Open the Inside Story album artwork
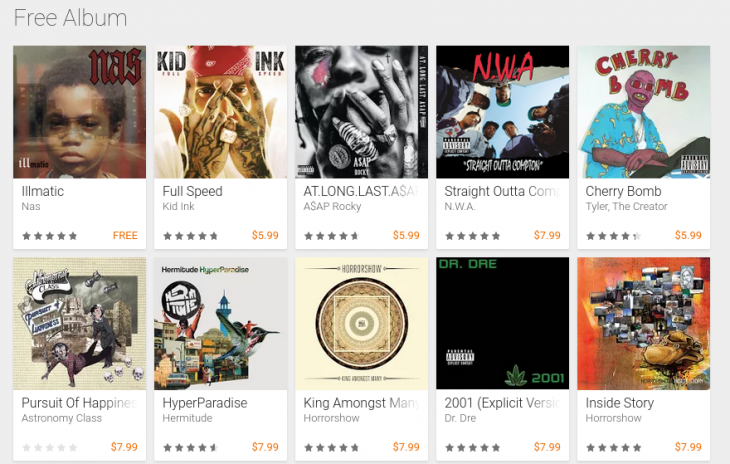 [x=644, y=323]
